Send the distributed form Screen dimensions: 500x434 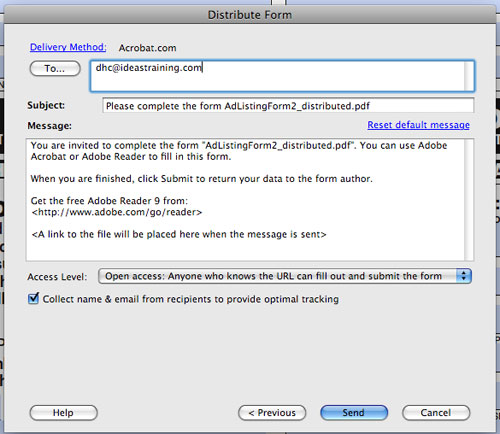[x=354, y=413]
